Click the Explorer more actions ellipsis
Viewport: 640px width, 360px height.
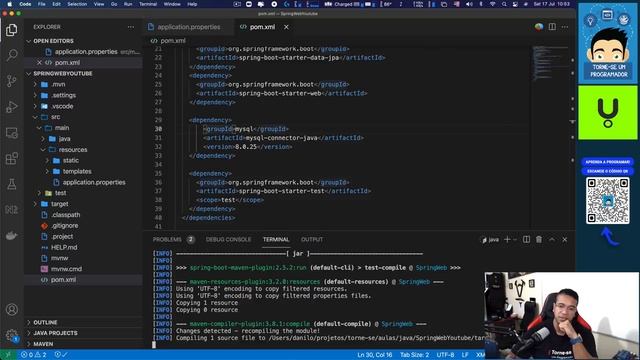pos(131,27)
